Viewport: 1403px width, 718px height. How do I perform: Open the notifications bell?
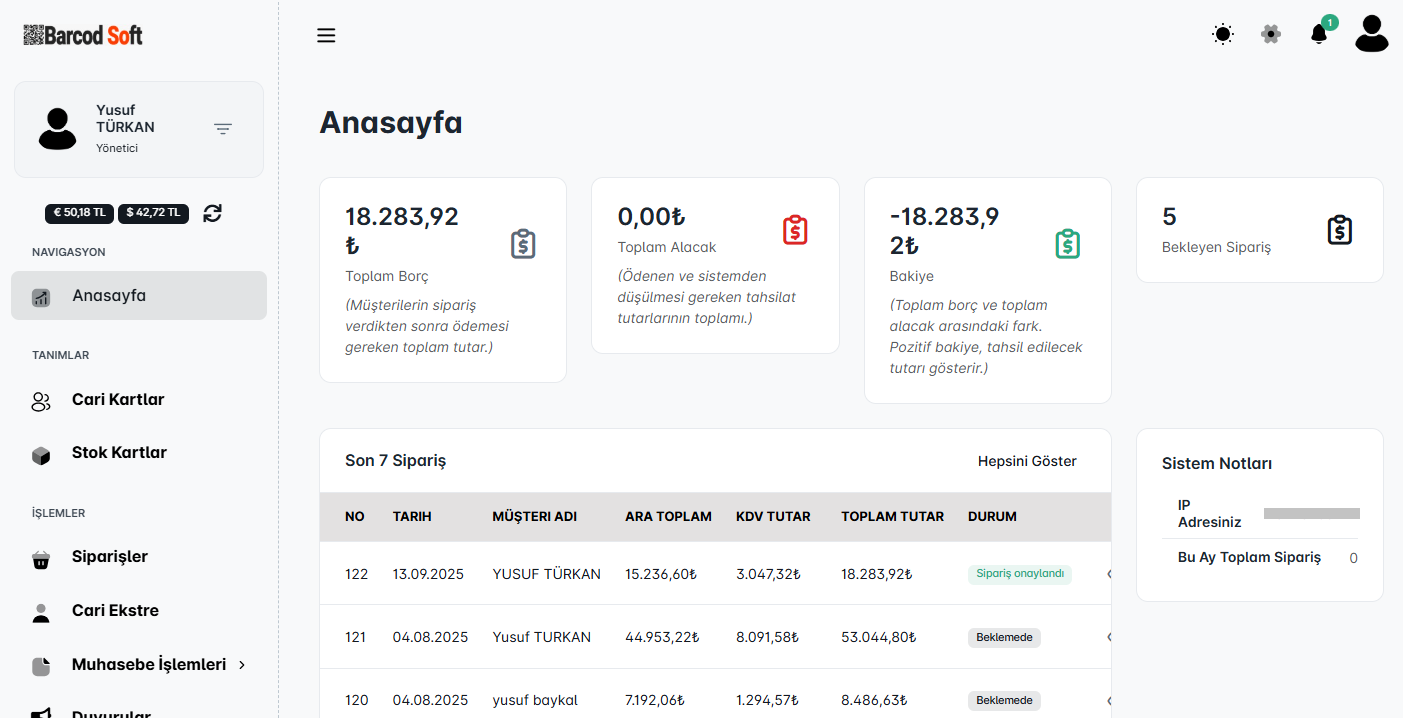tap(1319, 35)
